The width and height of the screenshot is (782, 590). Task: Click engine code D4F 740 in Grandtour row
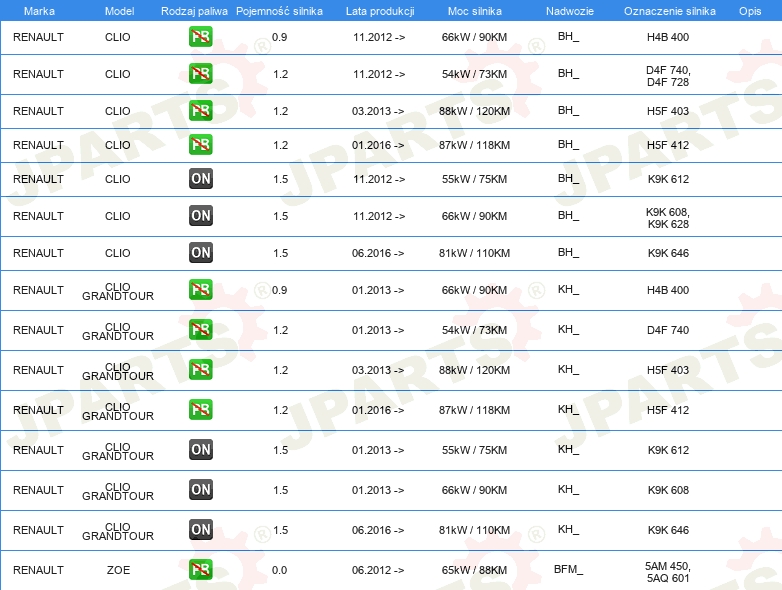[668, 330]
